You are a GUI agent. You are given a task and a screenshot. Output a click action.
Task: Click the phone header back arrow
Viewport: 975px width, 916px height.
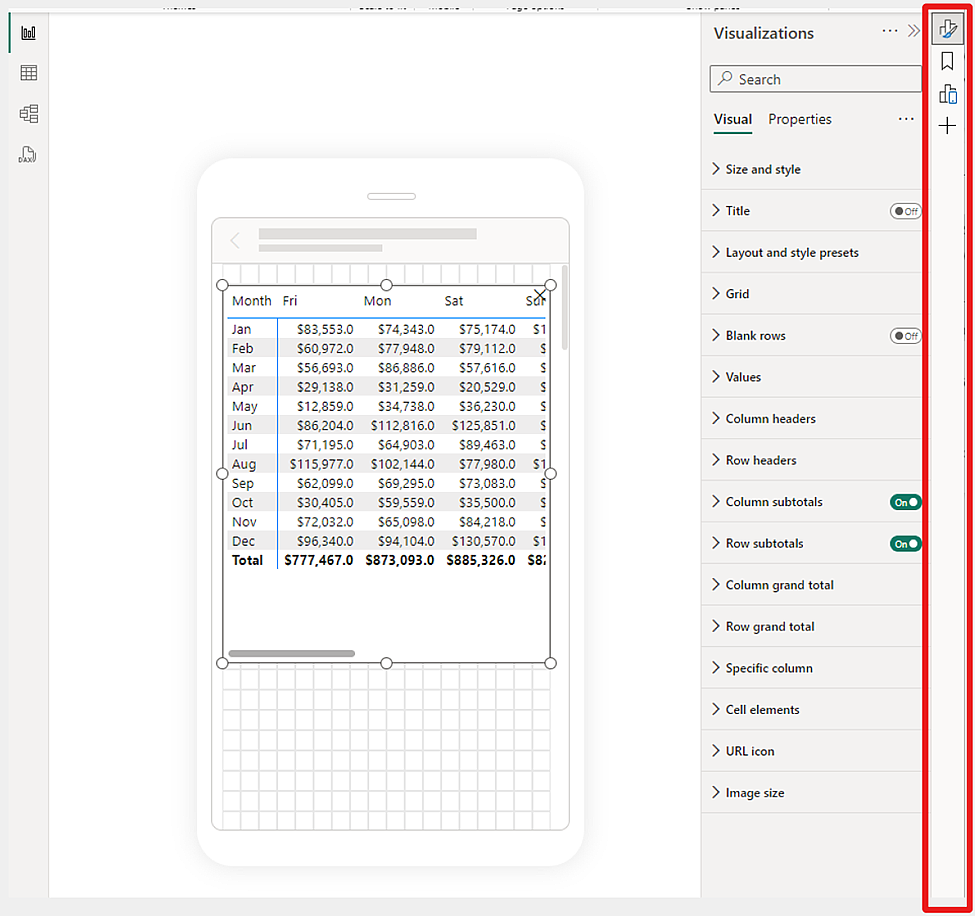click(x=235, y=241)
